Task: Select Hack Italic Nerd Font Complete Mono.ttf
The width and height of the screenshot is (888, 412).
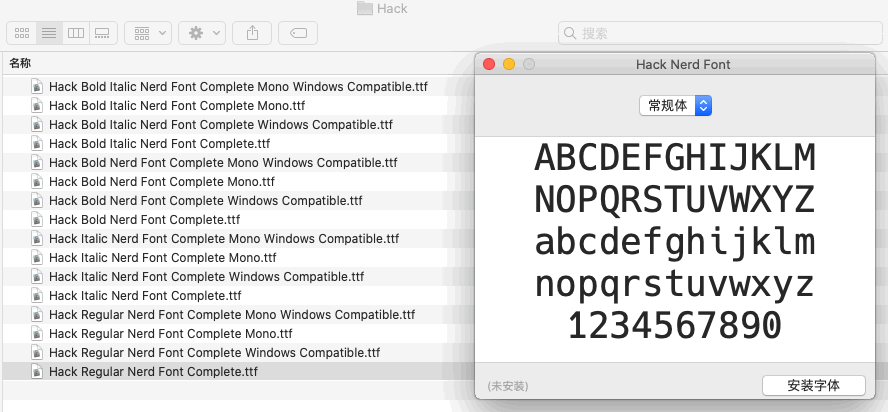Action: [x=163, y=258]
